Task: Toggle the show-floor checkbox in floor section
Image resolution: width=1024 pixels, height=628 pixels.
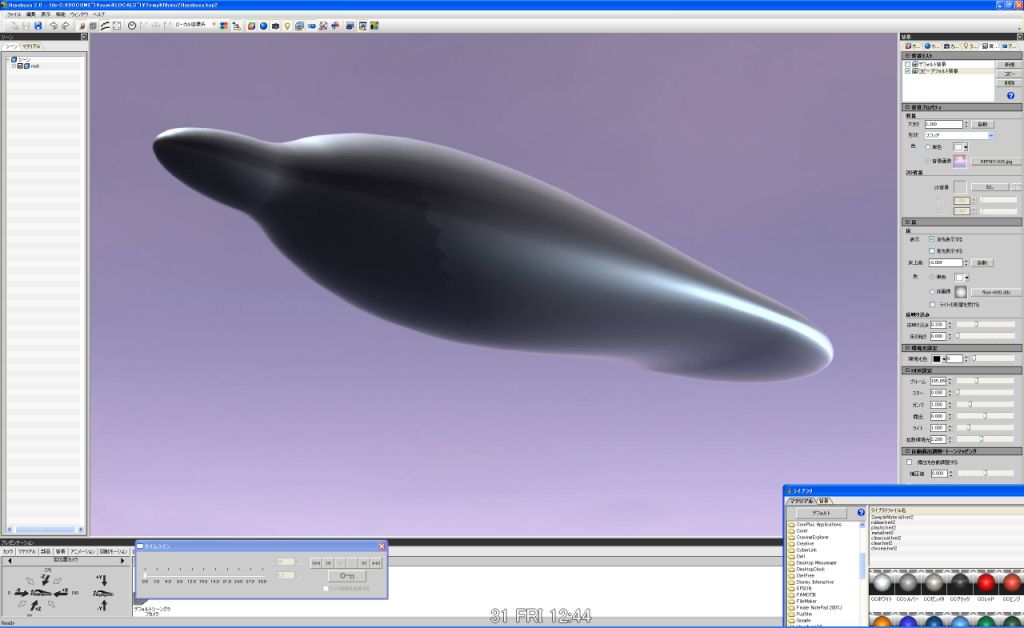Action: pyautogui.click(x=932, y=239)
